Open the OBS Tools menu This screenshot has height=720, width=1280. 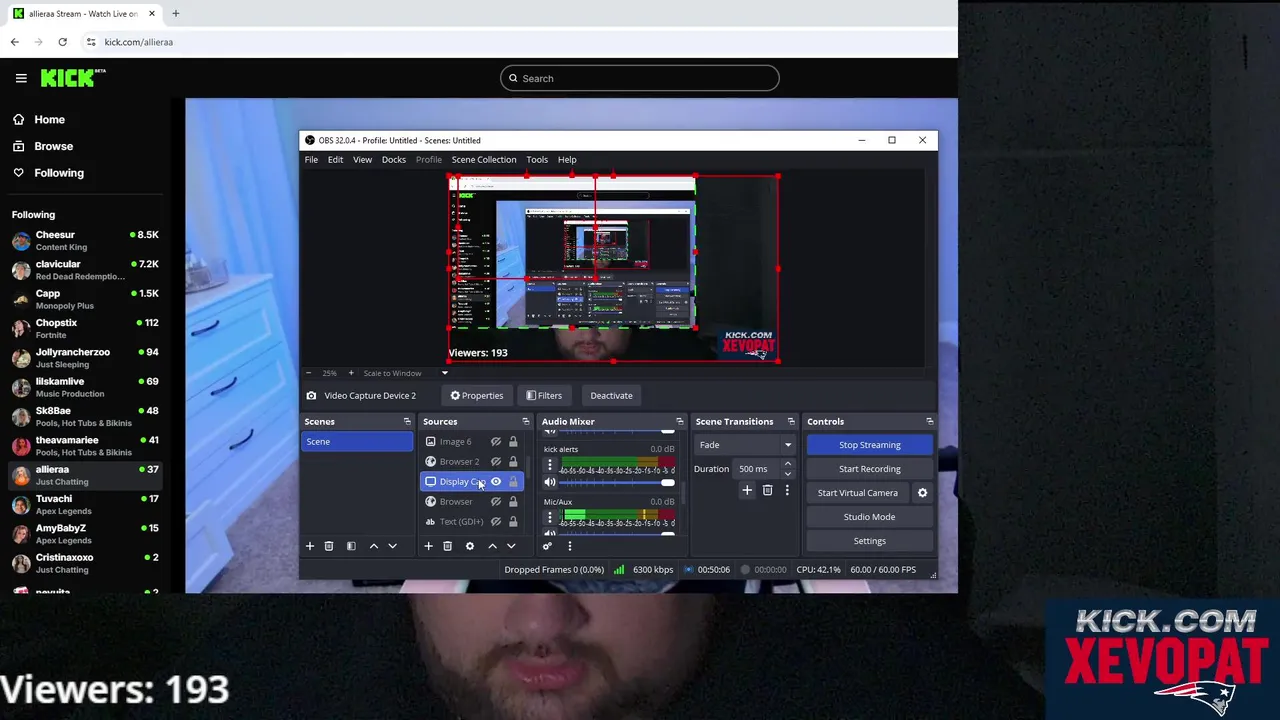[537, 159]
